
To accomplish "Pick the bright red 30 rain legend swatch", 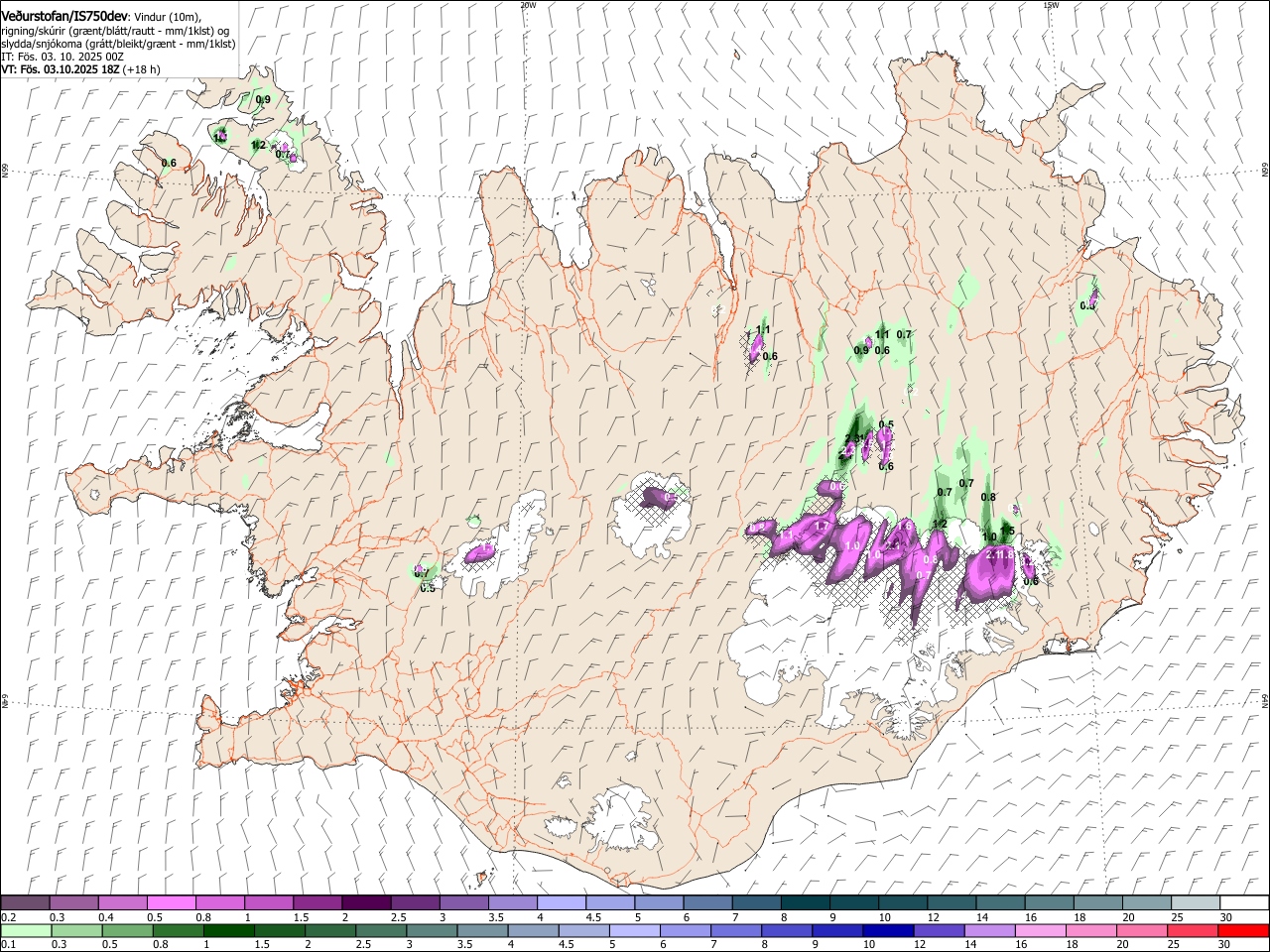I will tap(1243, 930).
